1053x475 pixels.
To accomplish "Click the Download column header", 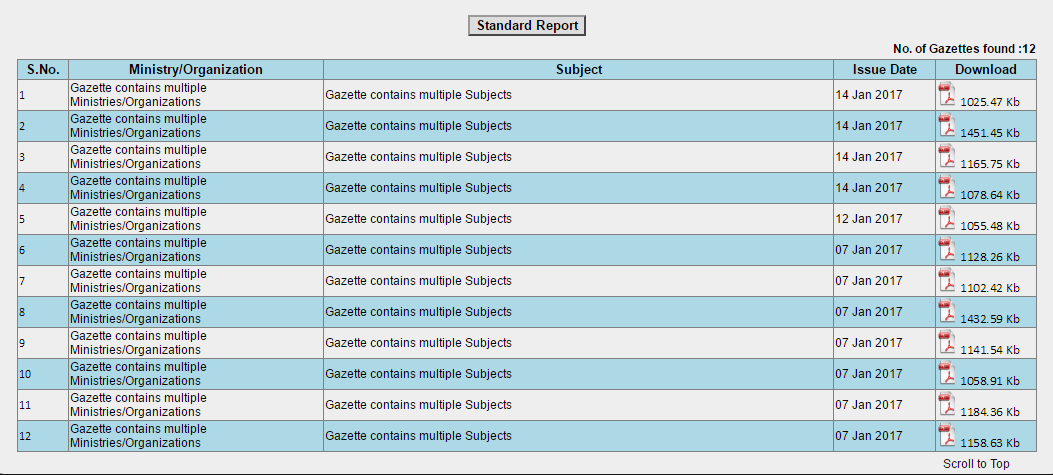I will click(986, 69).
